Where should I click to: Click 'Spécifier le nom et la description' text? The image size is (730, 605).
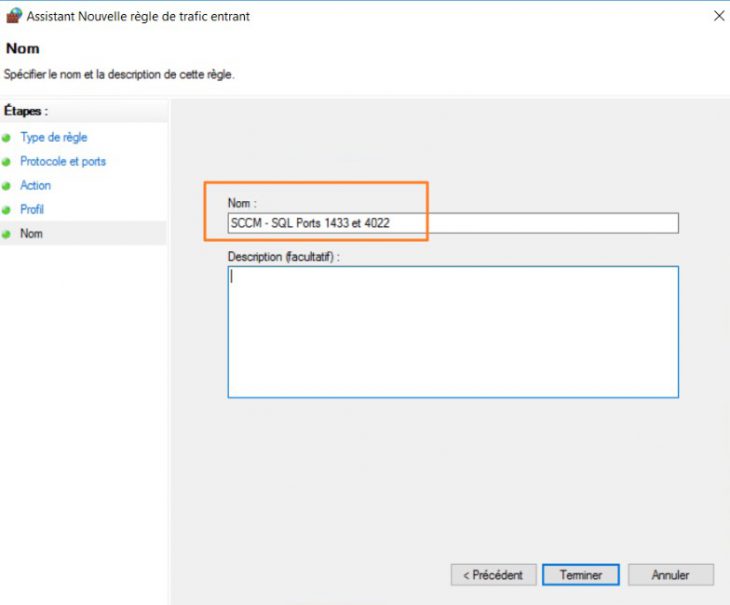click(119, 74)
